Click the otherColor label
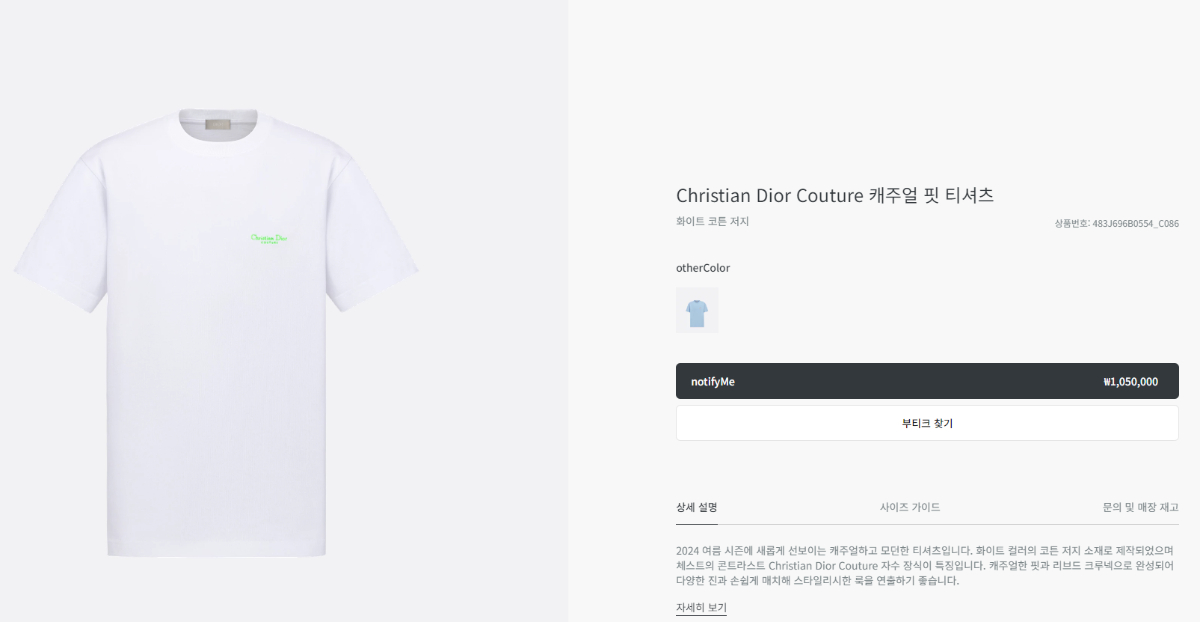The height and width of the screenshot is (622, 1200). point(703,268)
